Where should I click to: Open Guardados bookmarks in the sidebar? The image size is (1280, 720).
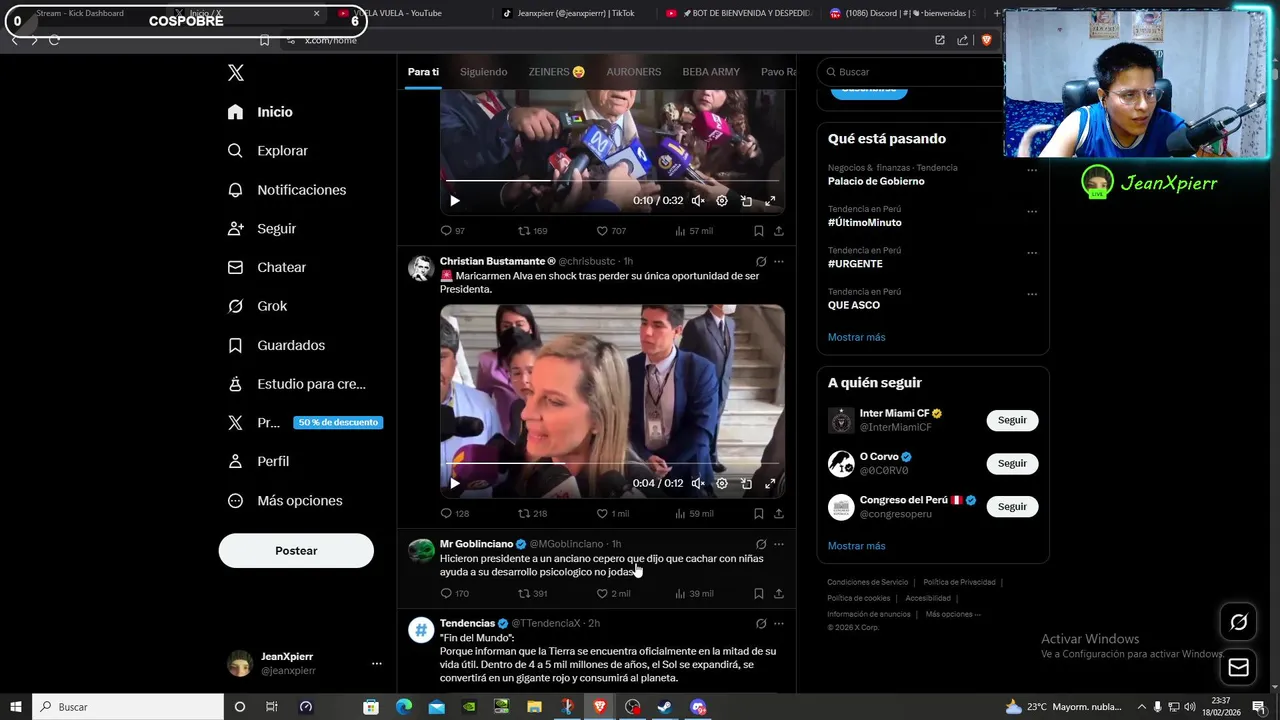[276, 345]
